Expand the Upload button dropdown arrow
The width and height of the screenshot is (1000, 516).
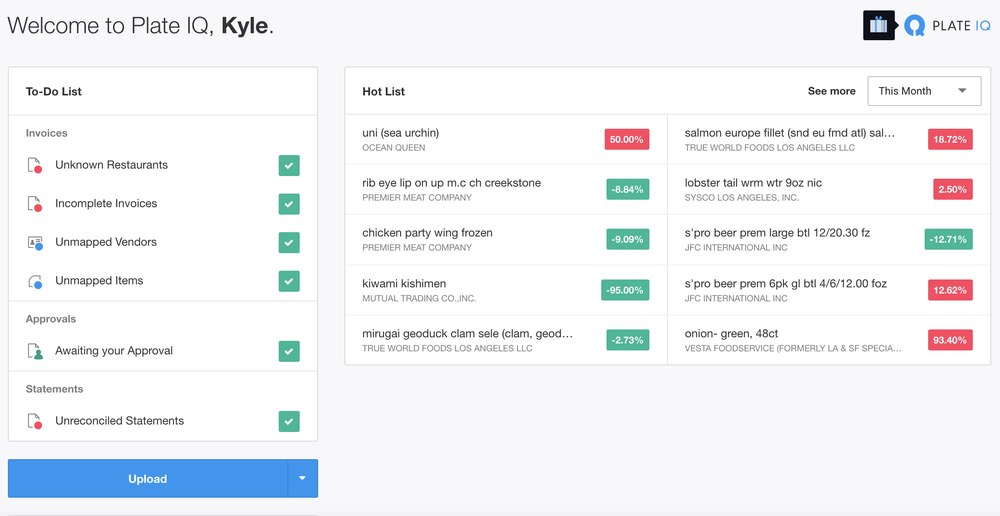[302, 479]
